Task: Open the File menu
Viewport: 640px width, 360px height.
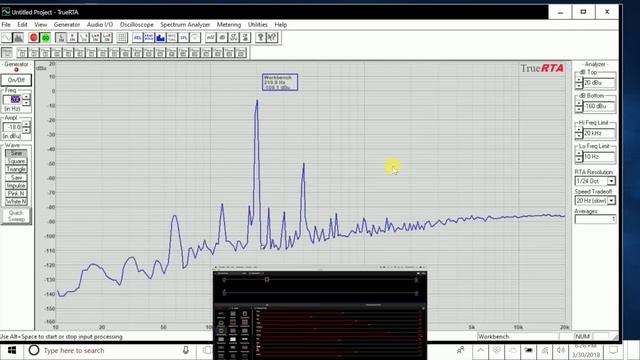Action: tap(6, 24)
